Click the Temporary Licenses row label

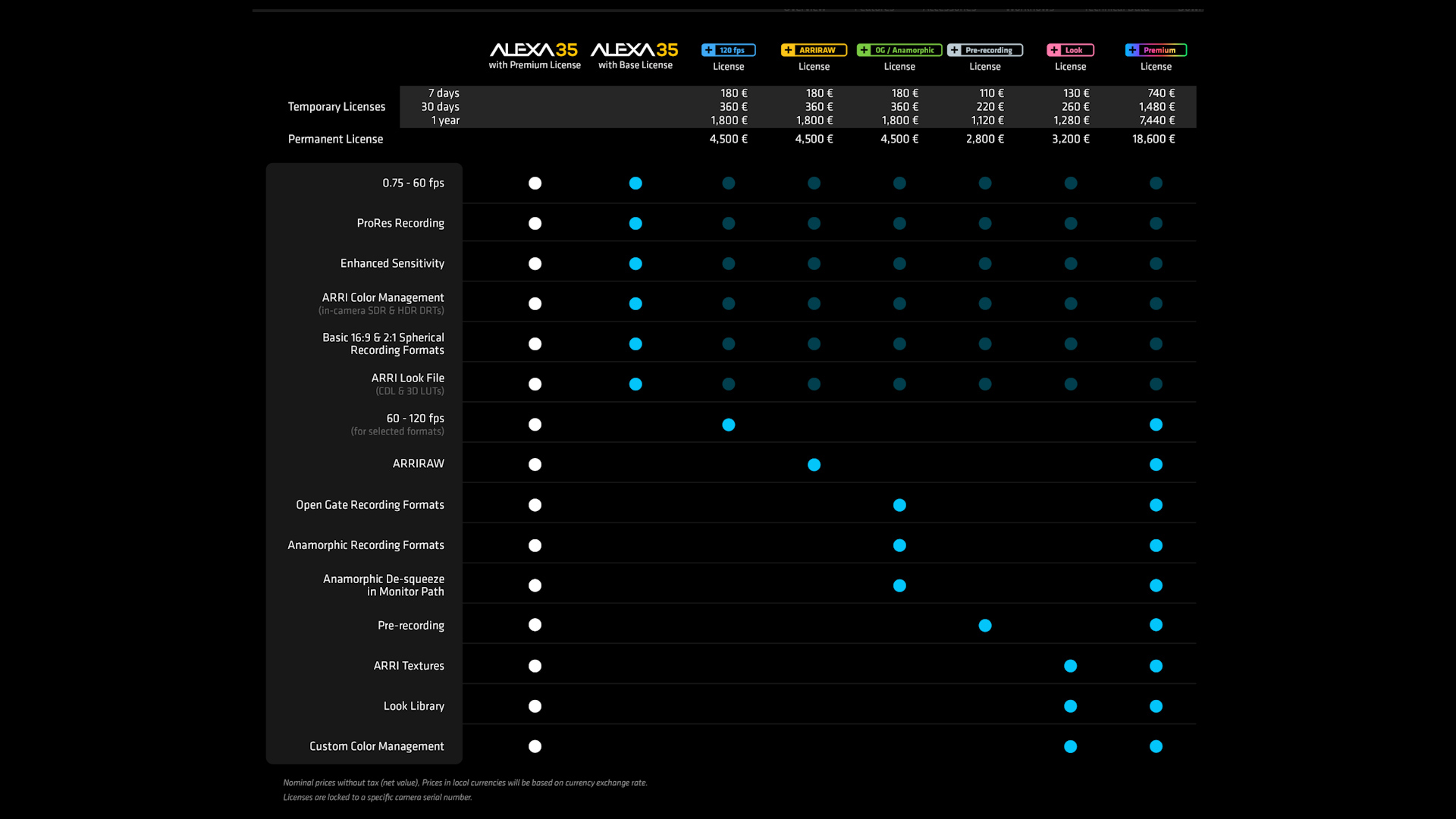click(336, 107)
